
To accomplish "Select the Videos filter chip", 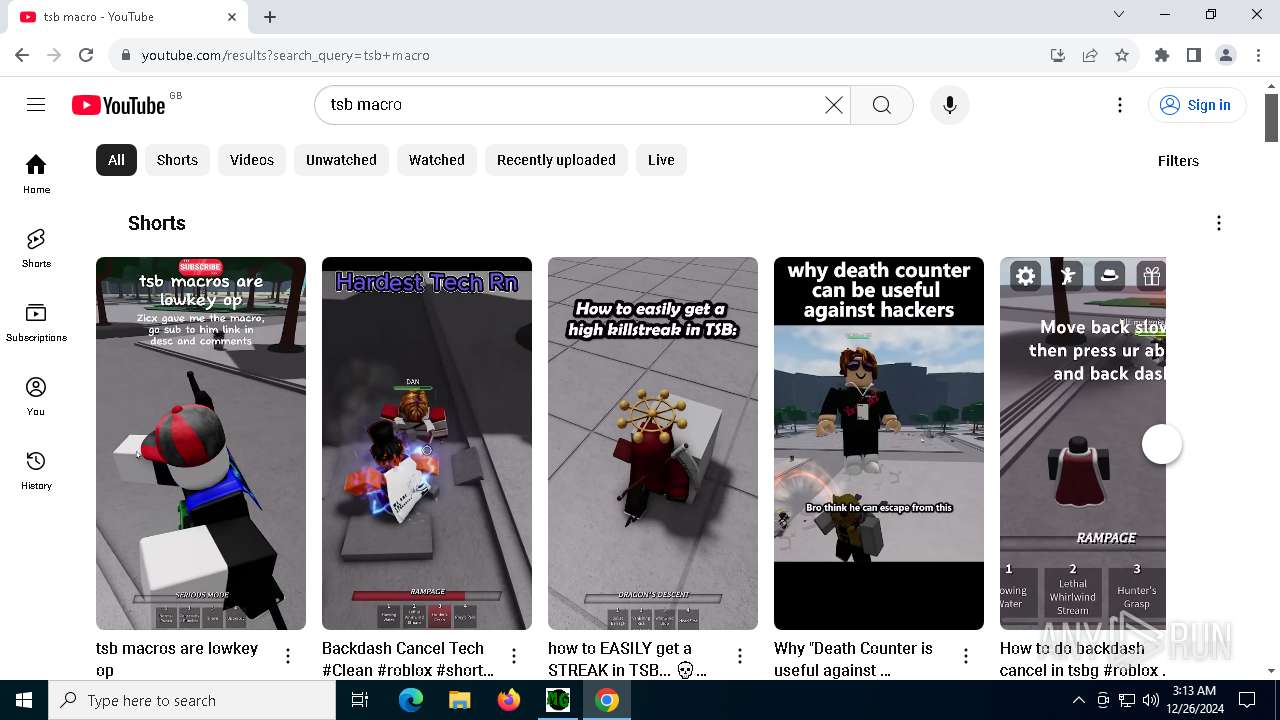I will pos(252,160).
